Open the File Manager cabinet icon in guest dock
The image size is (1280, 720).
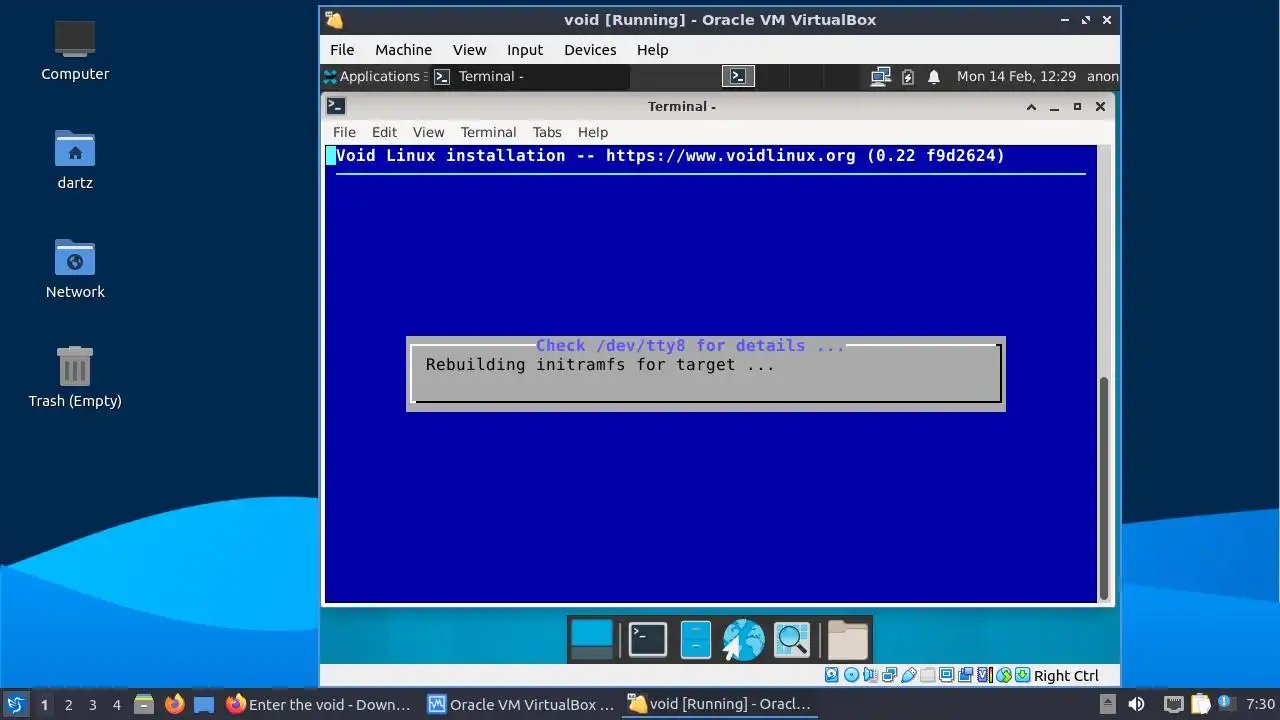pyautogui.click(x=695, y=640)
